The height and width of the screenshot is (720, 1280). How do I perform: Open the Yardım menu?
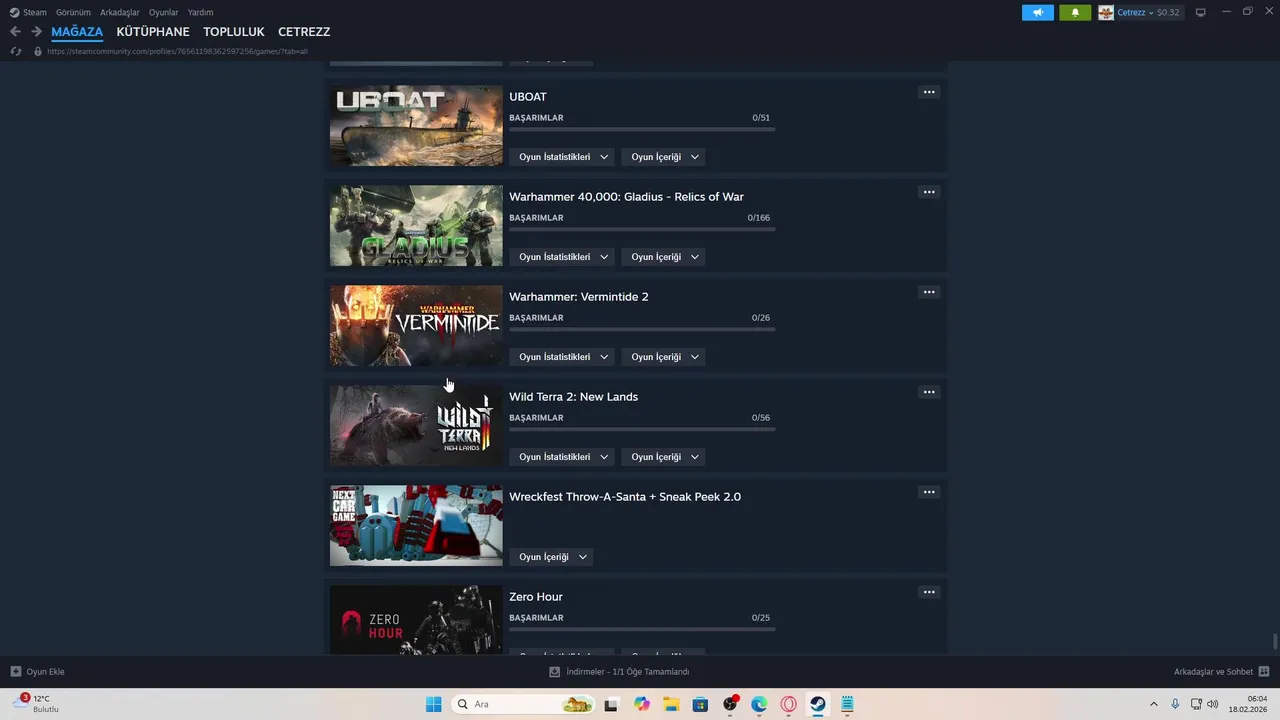pos(200,12)
